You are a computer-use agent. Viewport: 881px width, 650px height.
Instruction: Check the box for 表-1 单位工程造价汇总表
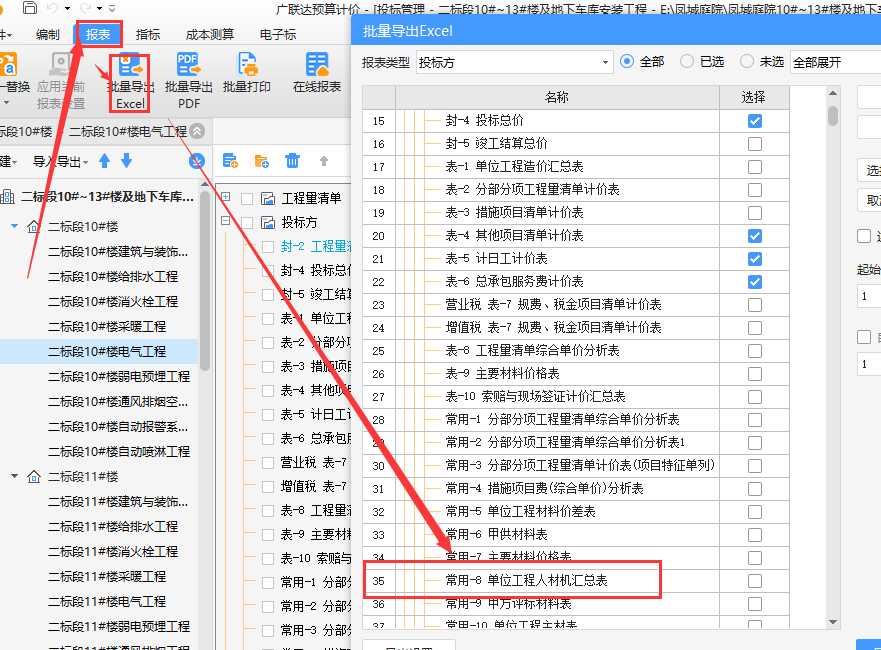click(x=755, y=167)
